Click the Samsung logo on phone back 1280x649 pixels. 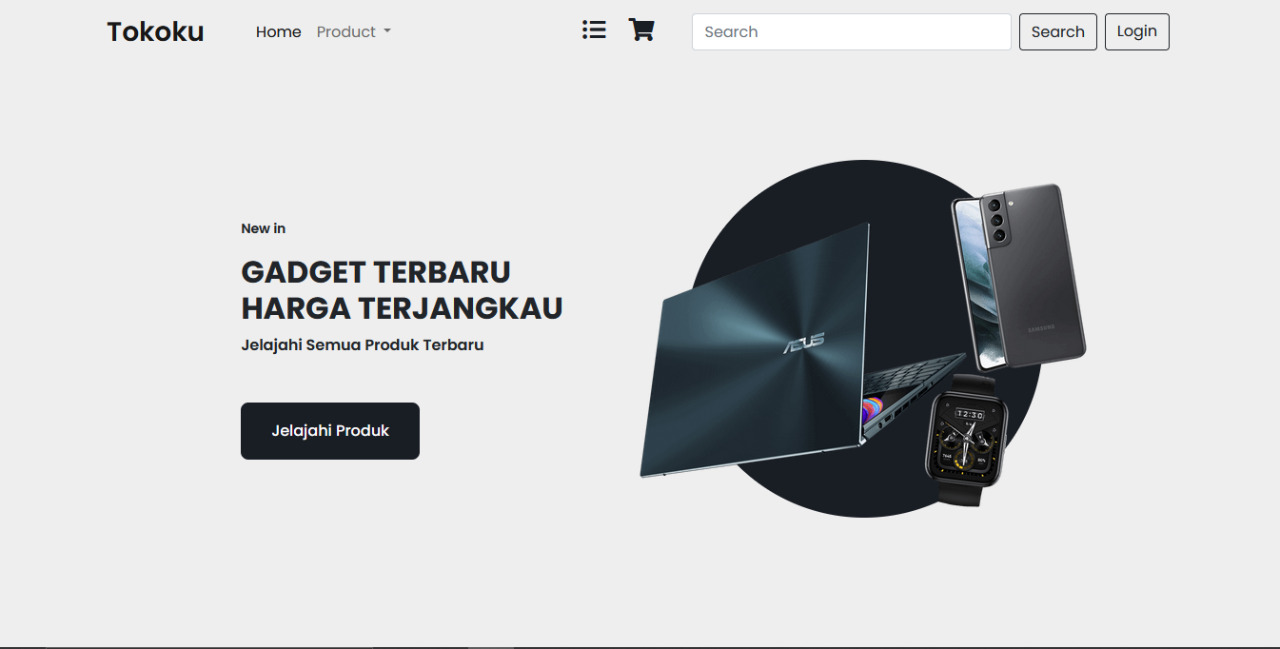coord(1041,328)
